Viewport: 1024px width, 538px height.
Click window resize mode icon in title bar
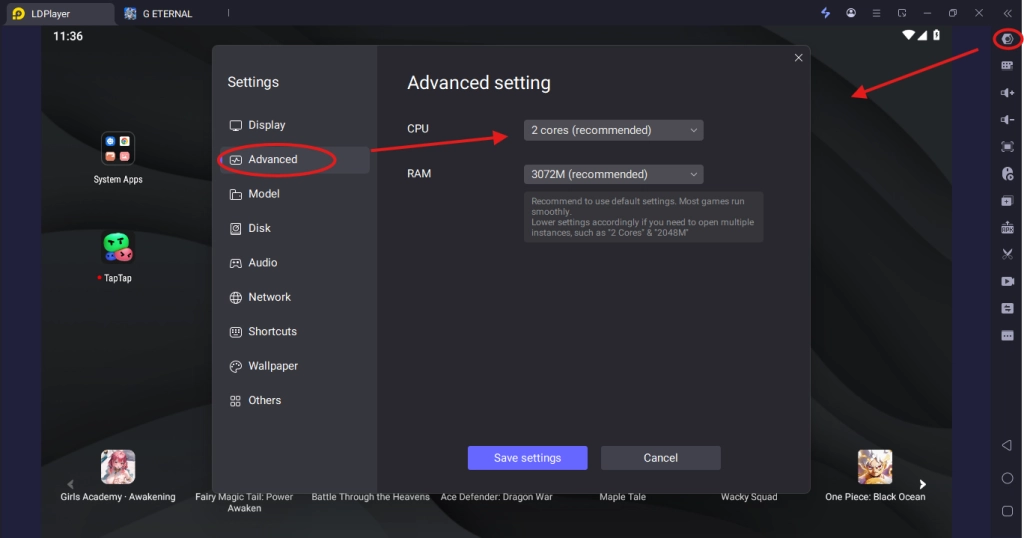[x=902, y=13]
